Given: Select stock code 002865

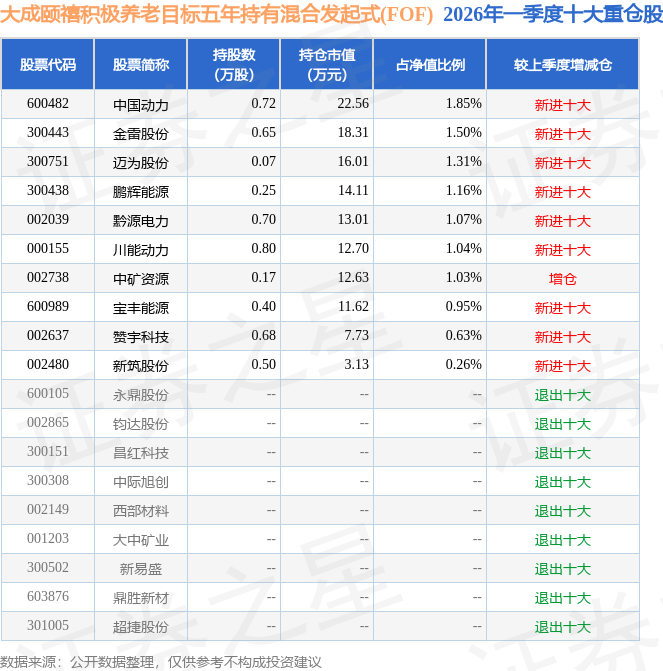Looking at the screenshot, I should [48, 423].
